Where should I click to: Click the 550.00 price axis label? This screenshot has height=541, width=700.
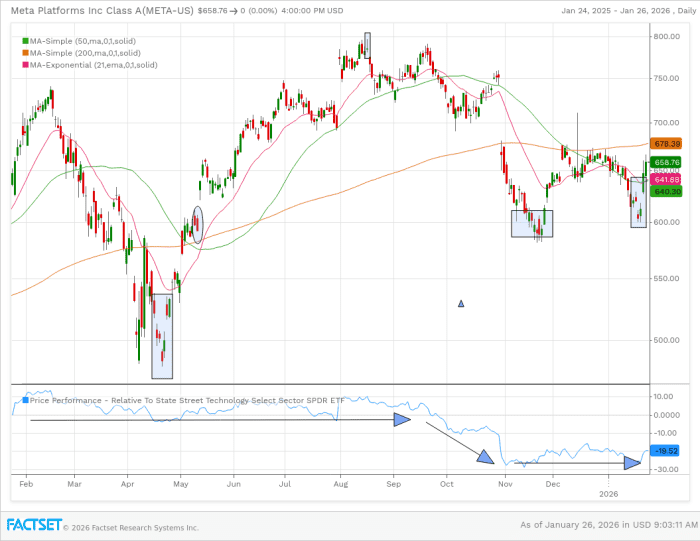point(667,279)
